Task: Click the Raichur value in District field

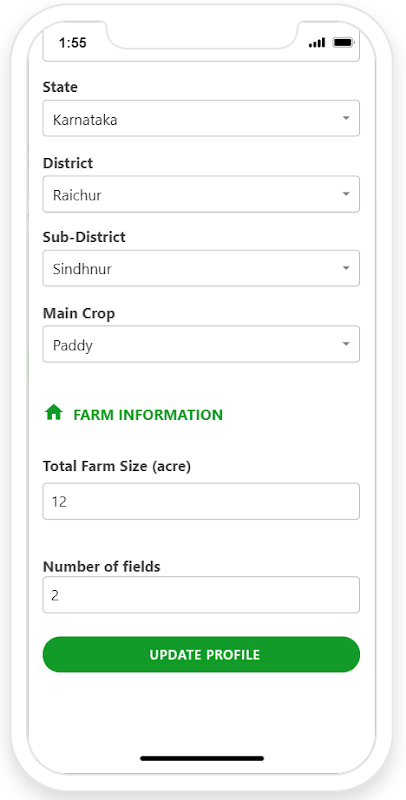Action: tap(77, 195)
